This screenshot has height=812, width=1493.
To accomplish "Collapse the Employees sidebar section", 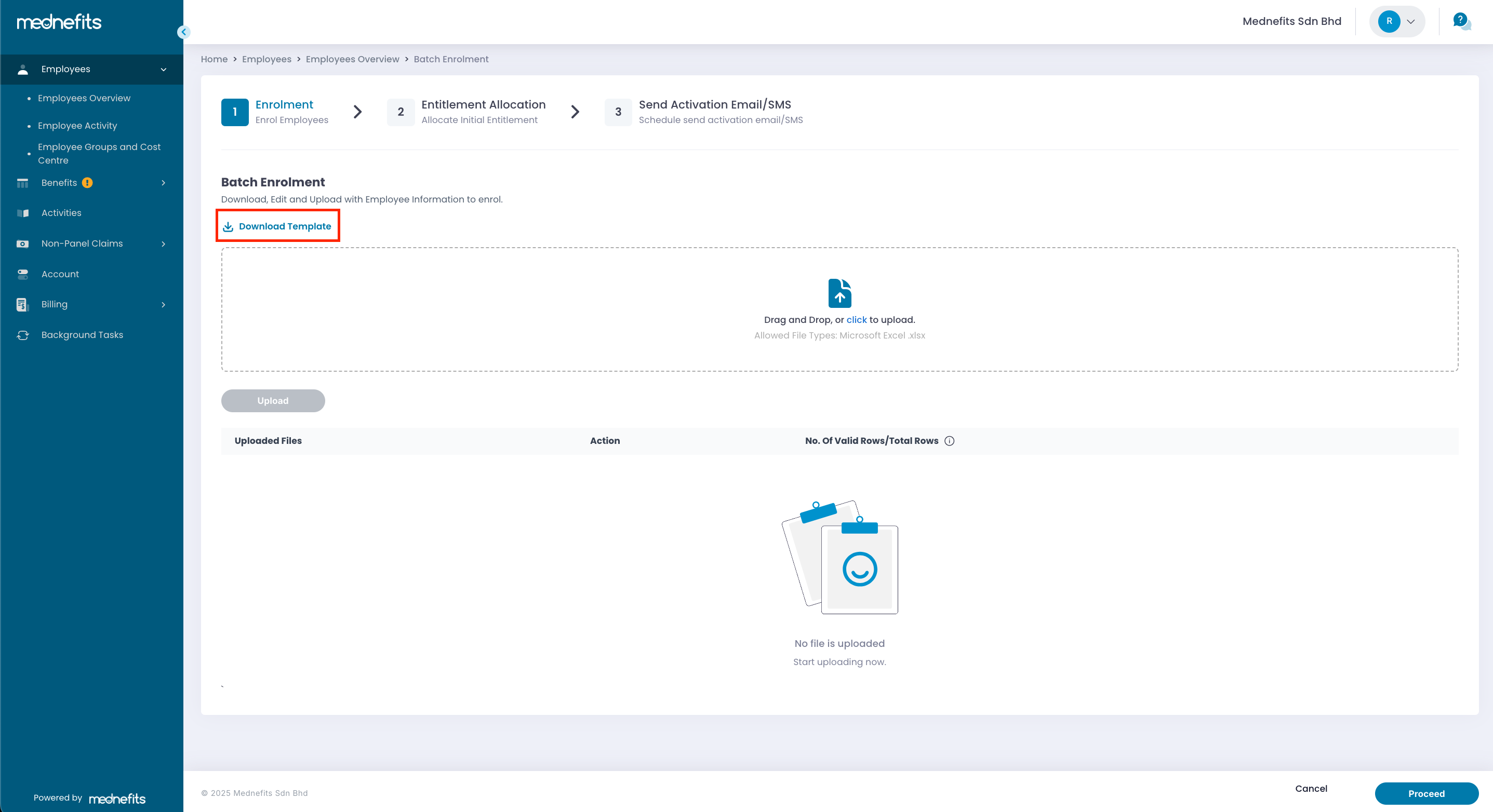I will [164, 70].
